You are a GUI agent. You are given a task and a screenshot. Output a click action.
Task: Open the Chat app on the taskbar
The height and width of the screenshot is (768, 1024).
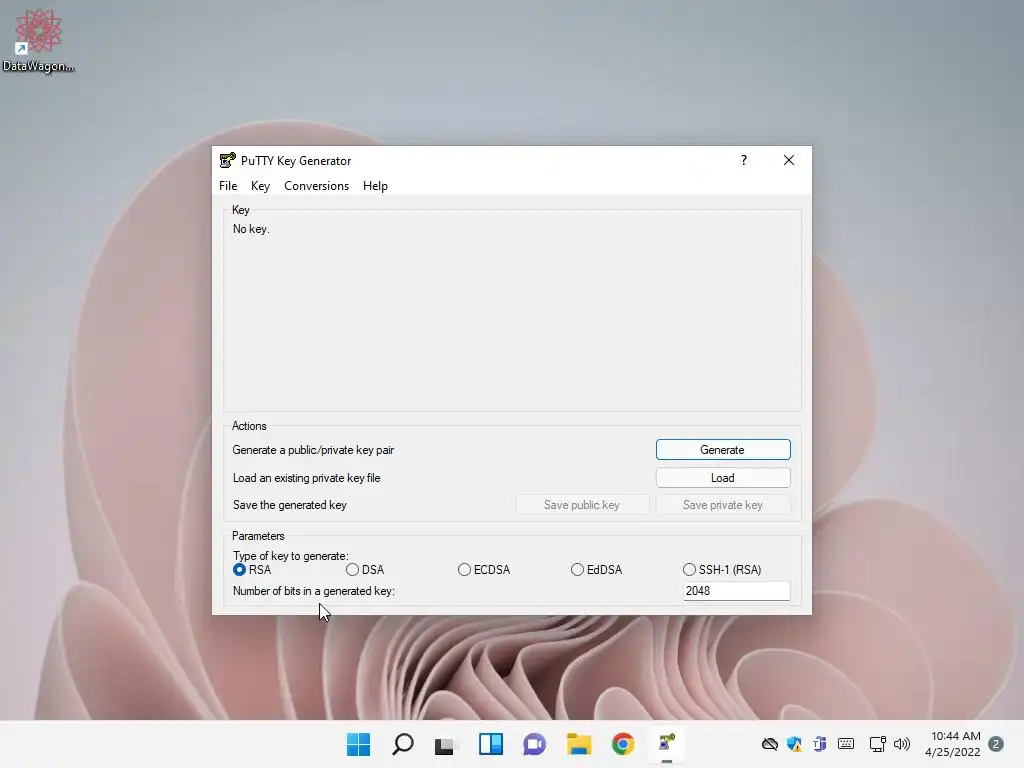tap(534, 744)
